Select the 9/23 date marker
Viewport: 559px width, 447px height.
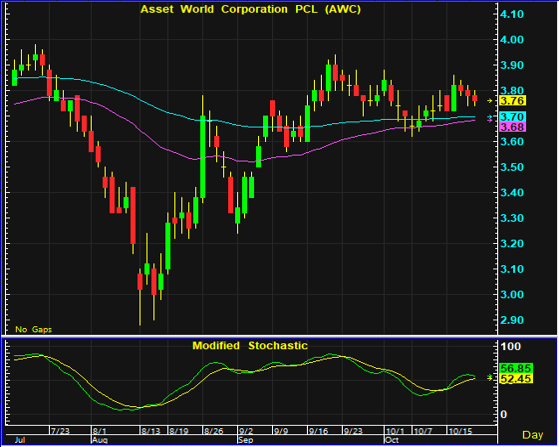(353, 431)
